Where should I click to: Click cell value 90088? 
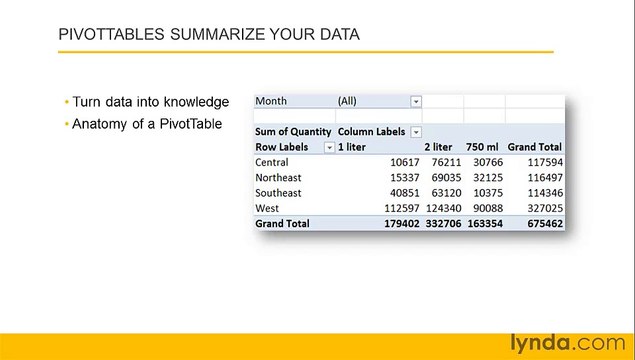click(488, 209)
